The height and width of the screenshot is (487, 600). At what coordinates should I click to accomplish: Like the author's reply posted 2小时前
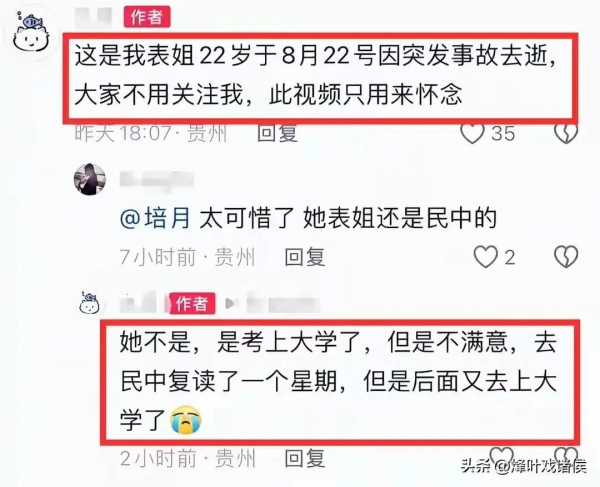click(502, 455)
